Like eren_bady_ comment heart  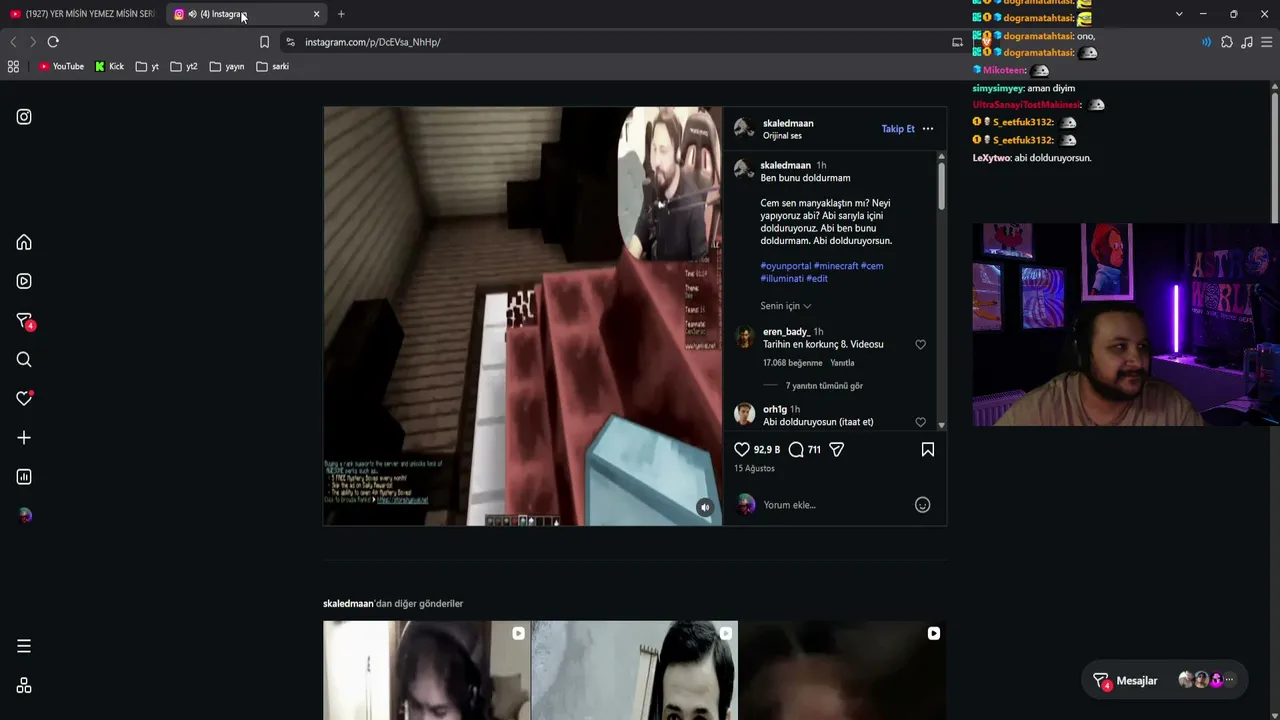[x=921, y=345]
